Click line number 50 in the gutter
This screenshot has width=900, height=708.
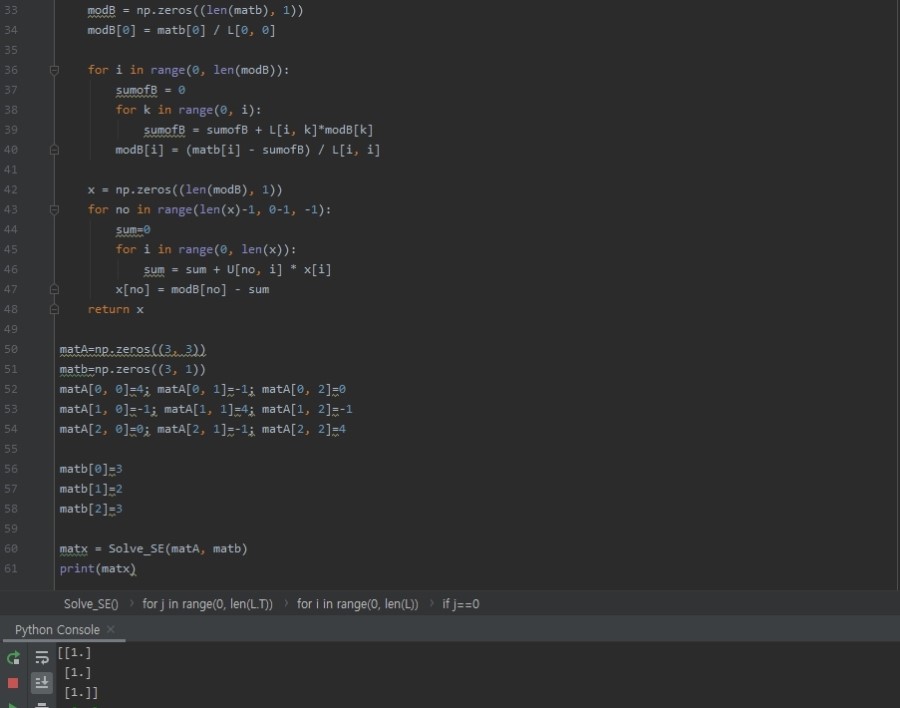pyautogui.click(x=11, y=349)
